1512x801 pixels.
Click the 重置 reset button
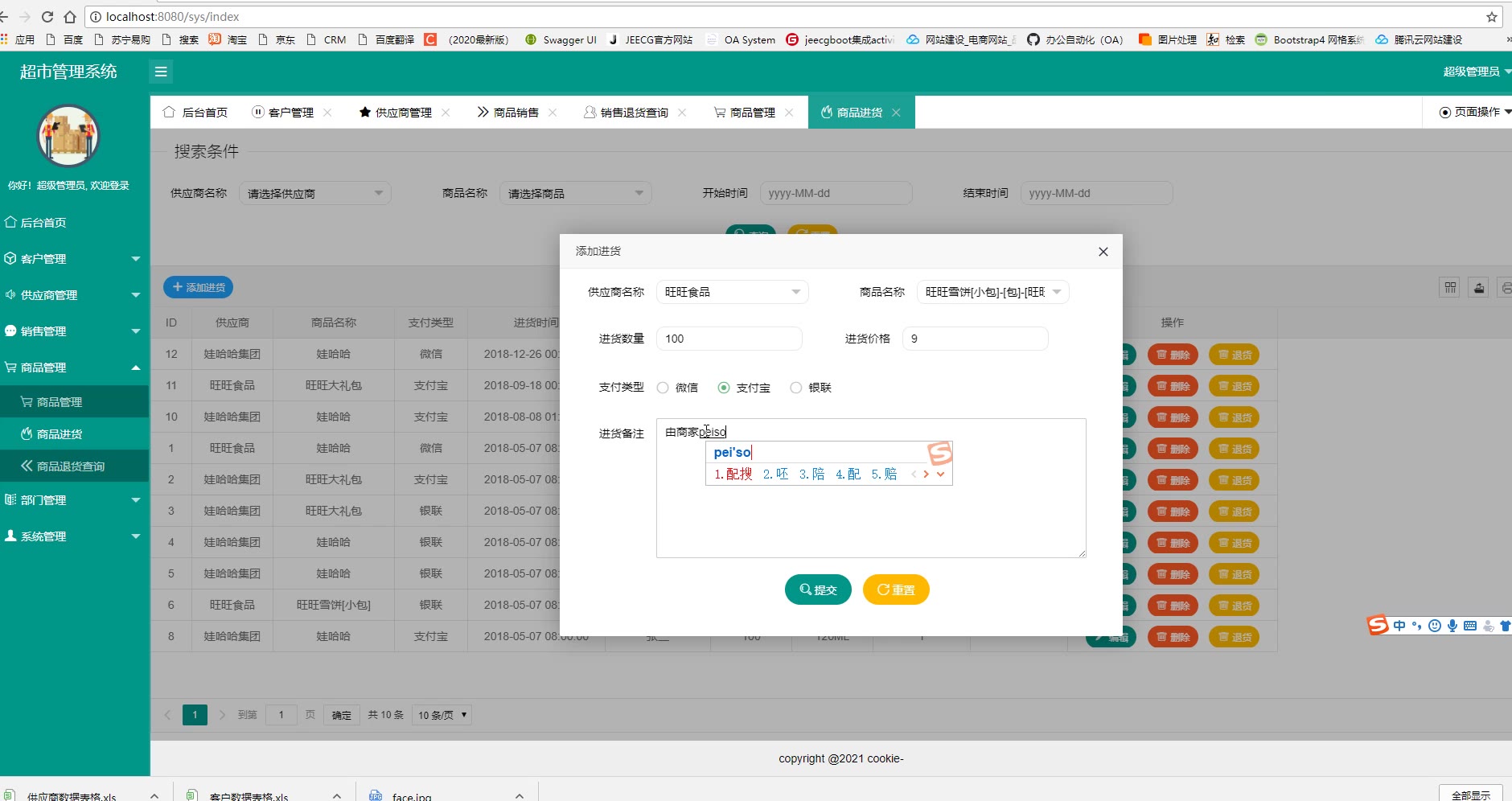(x=896, y=589)
